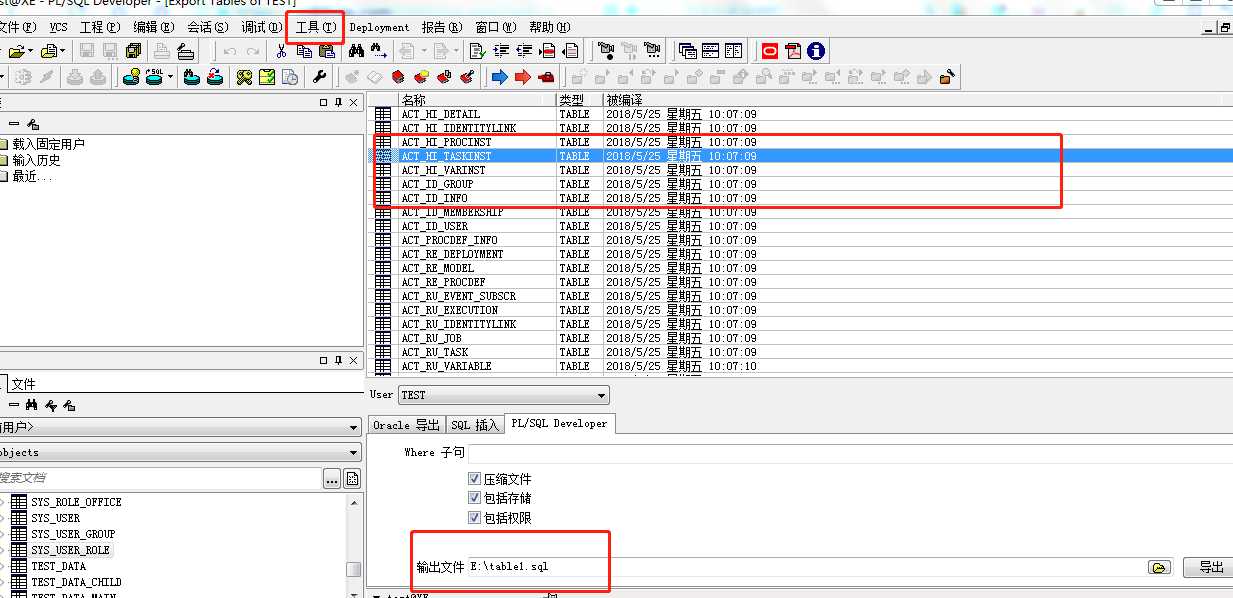Viewport: 1233px width, 598px height.
Task: Open the Oracle red logo toolbar icon
Action: tap(770, 50)
